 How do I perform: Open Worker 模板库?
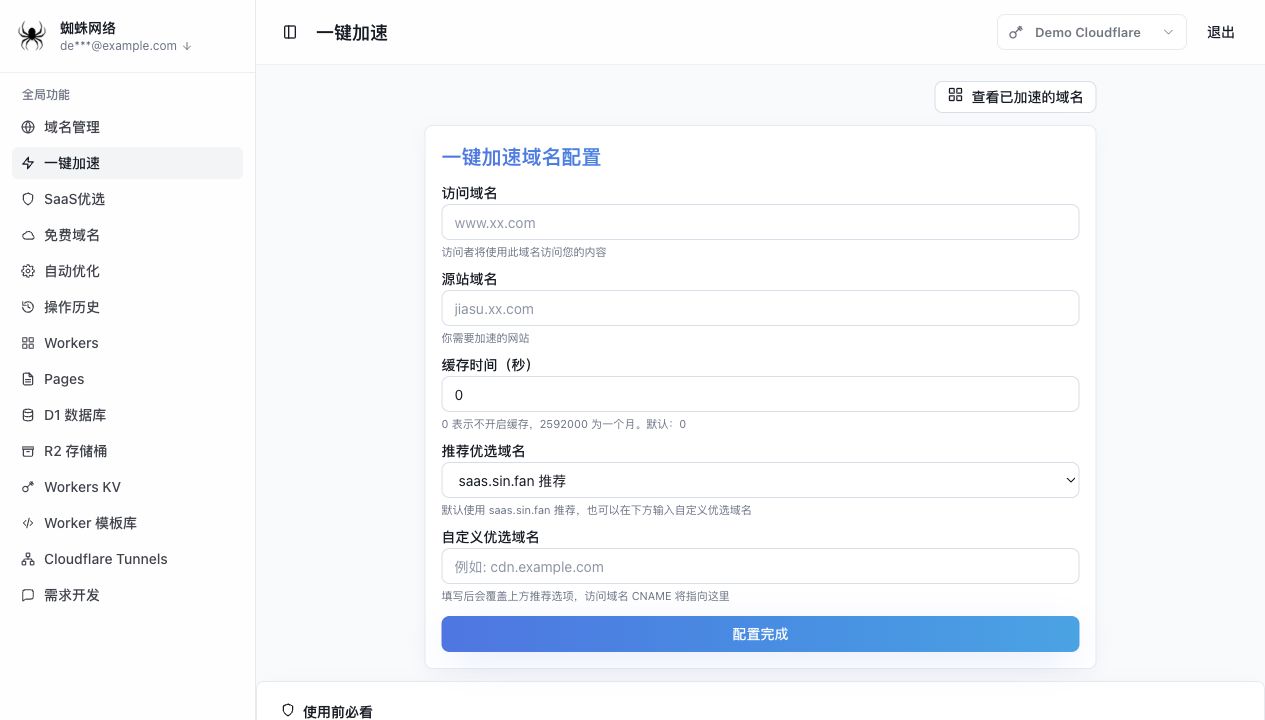[x=127, y=523]
